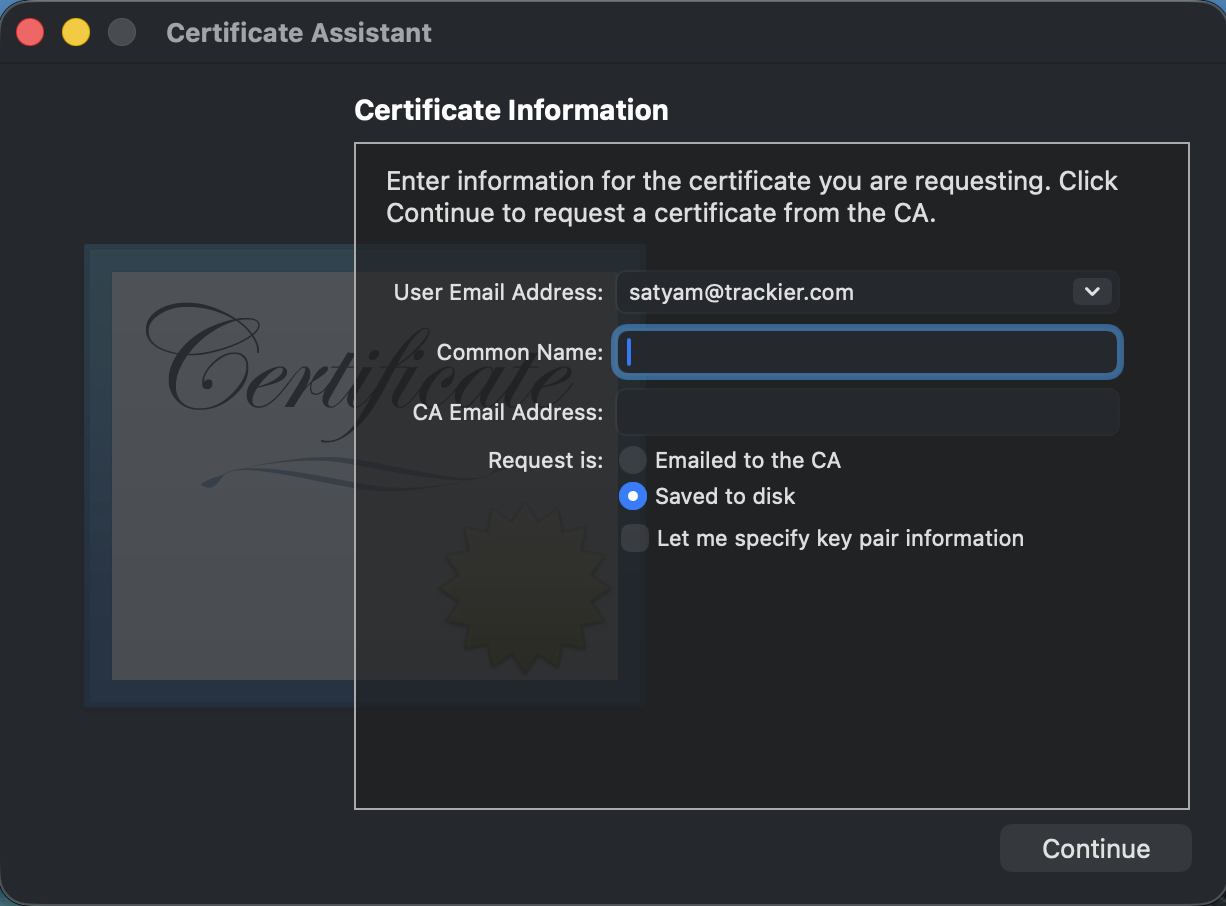The image size is (1226, 906).
Task: Click the "Common Name:" label
Action: click(519, 352)
